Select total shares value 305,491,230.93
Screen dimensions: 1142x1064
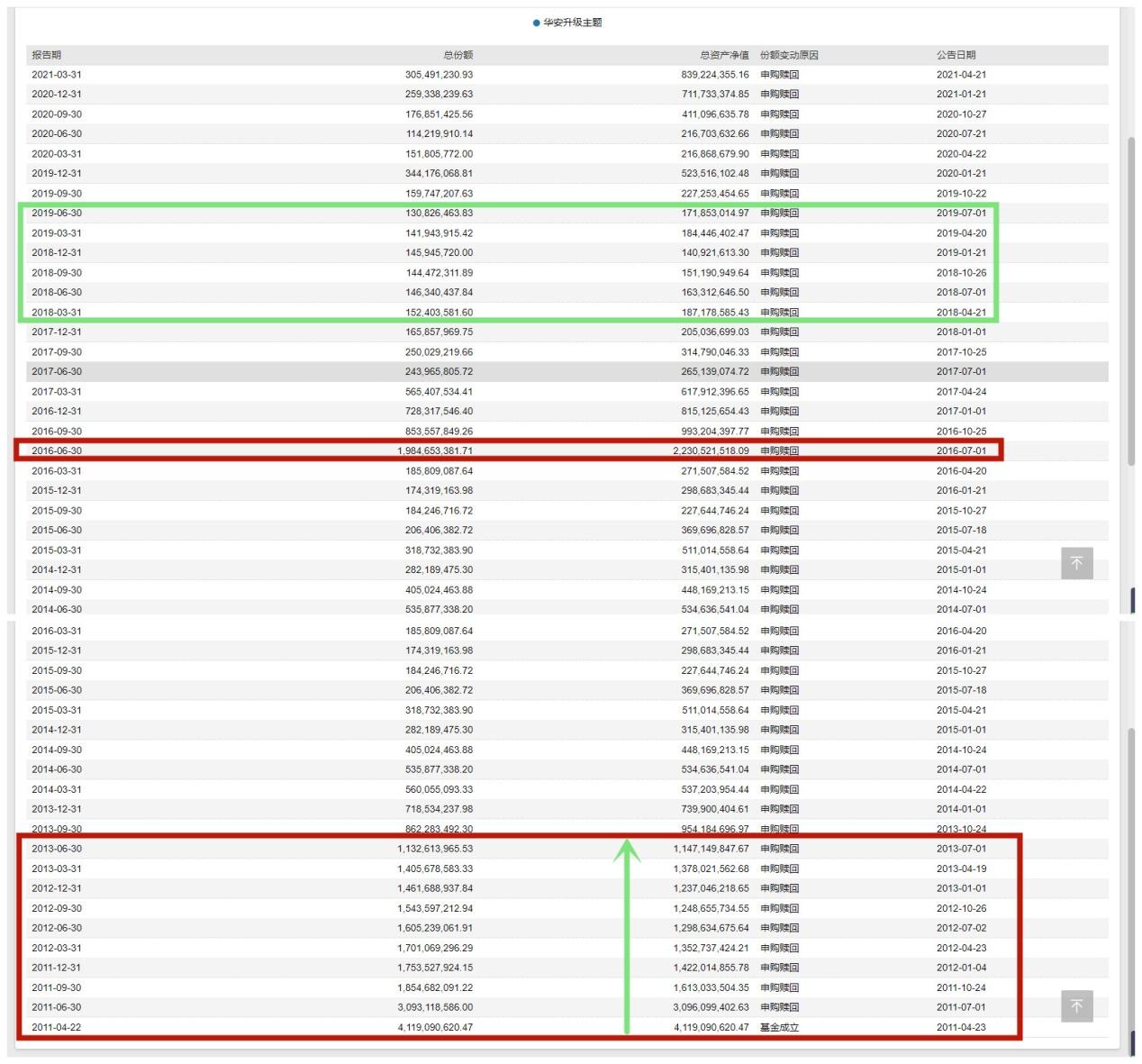point(439,75)
